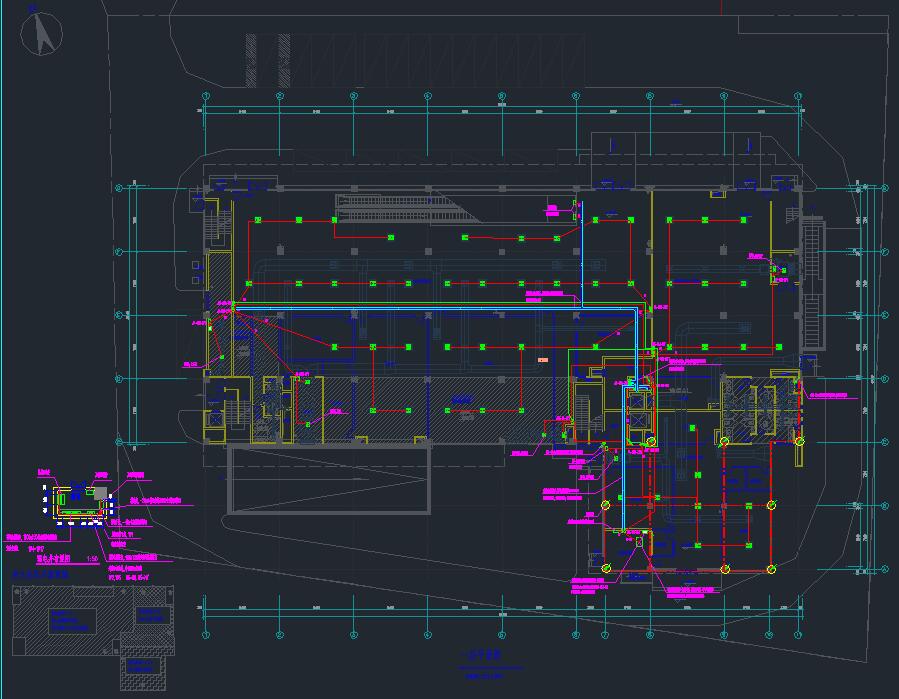Click the topmost grid axis bubble on right edge
This screenshot has width=899, height=699.
[x=884, y=188]
